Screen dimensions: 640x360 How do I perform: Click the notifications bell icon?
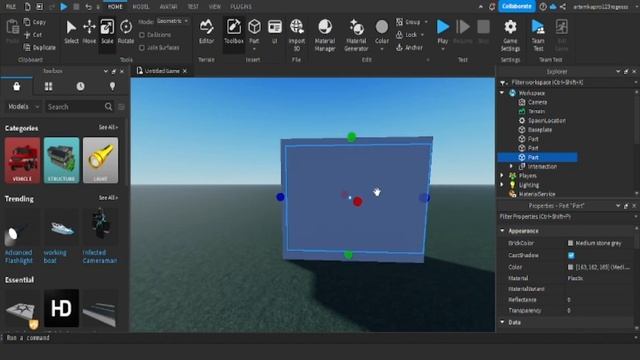tap(492, 7)
